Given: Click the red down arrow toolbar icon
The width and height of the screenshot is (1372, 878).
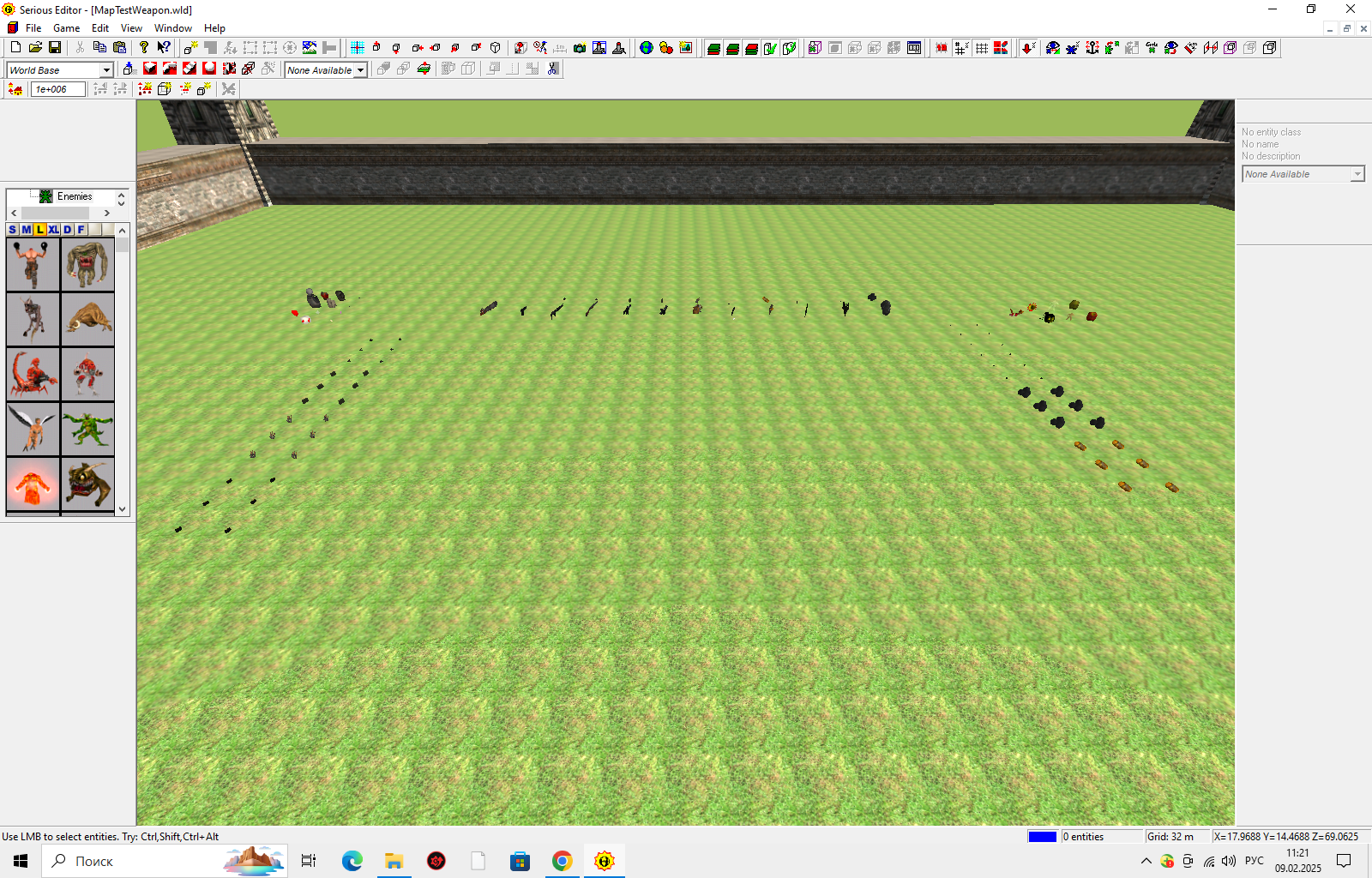Looking at the screenshot, I should (x=1027, y=48).
